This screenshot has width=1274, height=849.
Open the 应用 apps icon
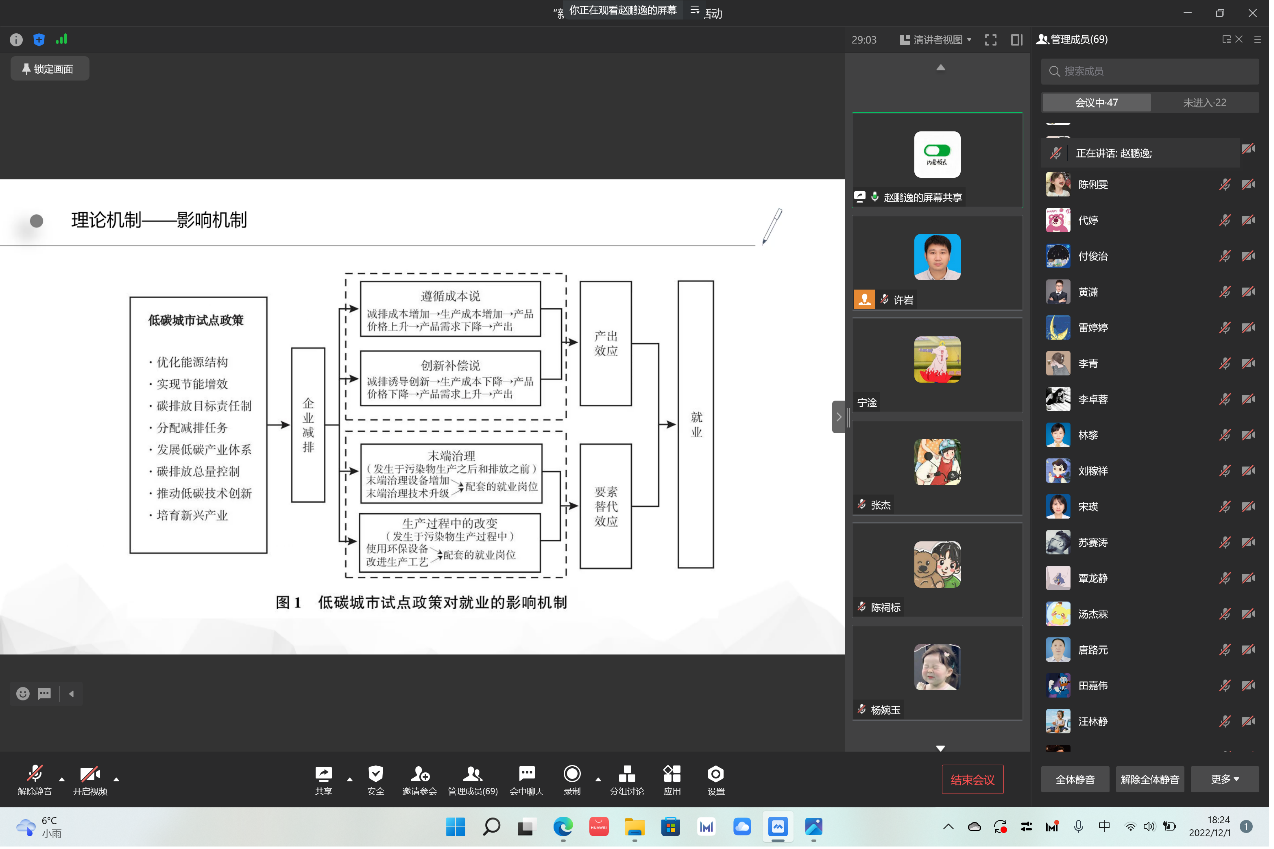(x=672, y=775)
